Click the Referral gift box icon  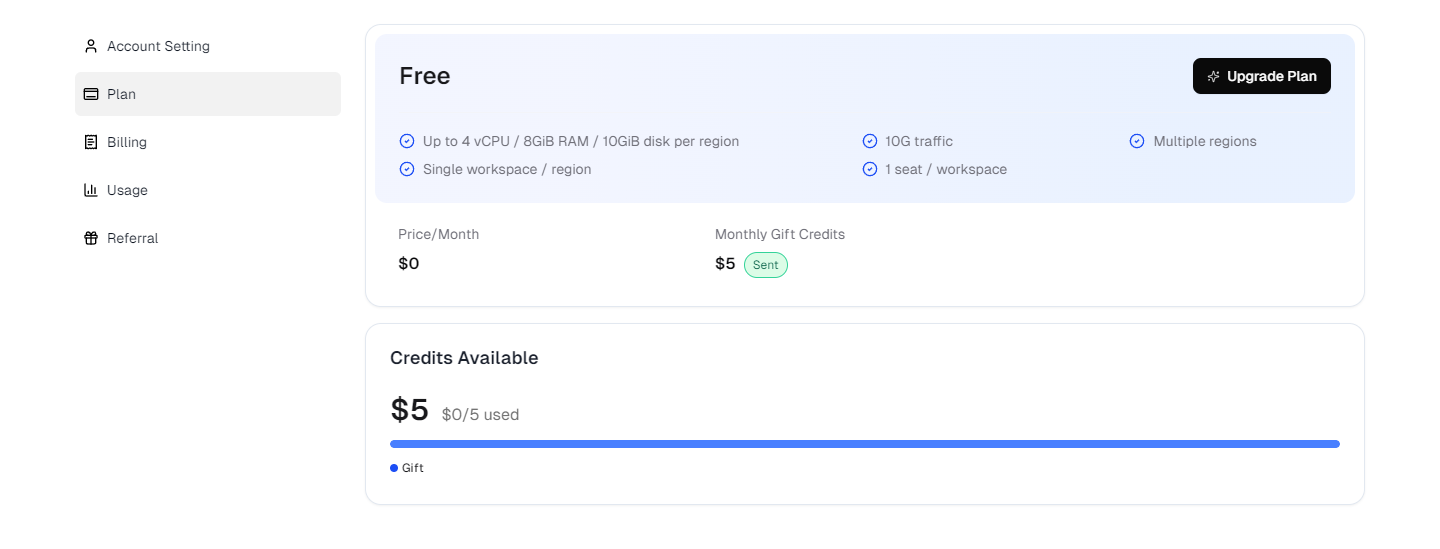[x=91, y=238]
